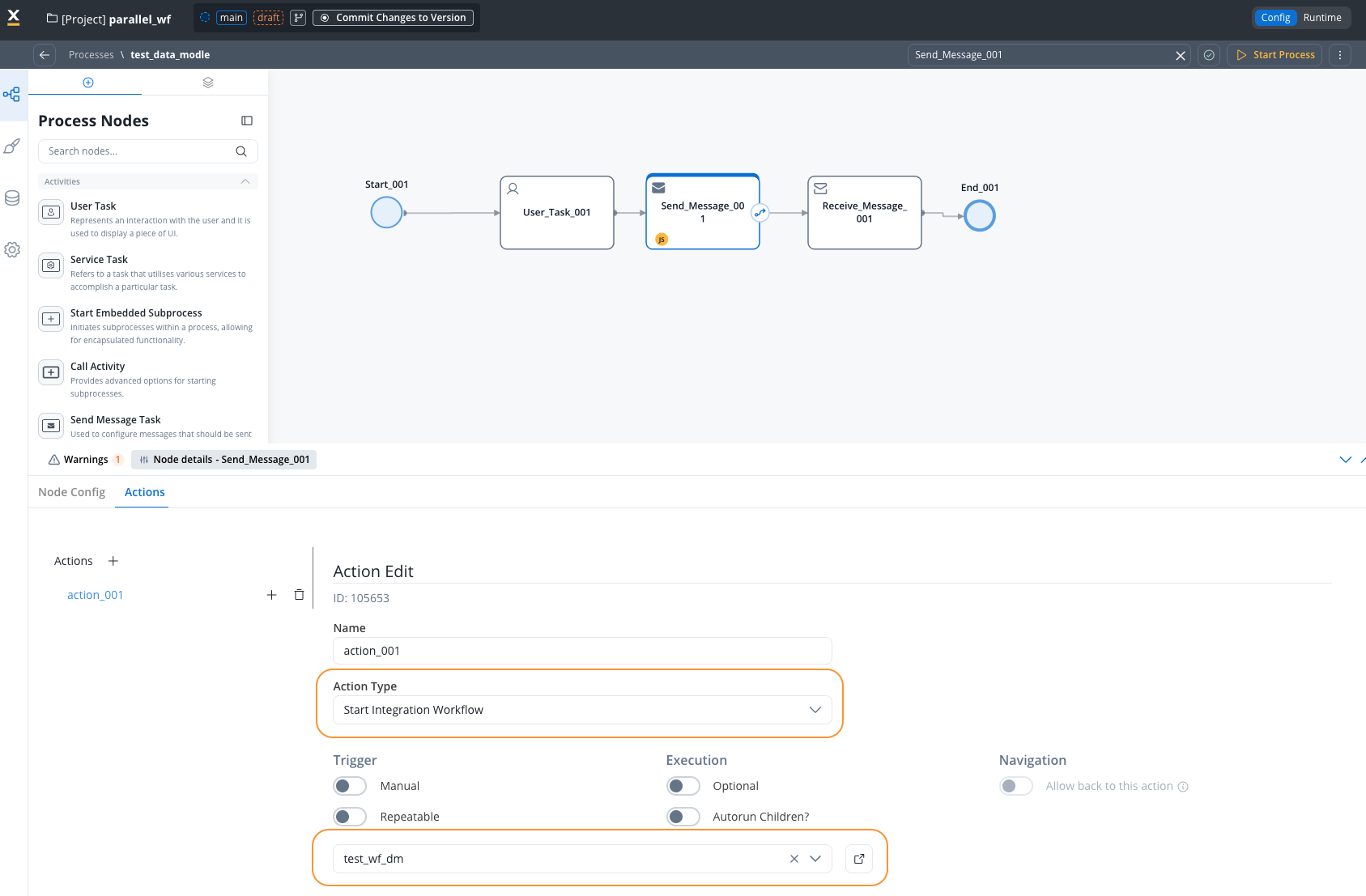Select the rocket icon in left sidebar

click(12, 147)
